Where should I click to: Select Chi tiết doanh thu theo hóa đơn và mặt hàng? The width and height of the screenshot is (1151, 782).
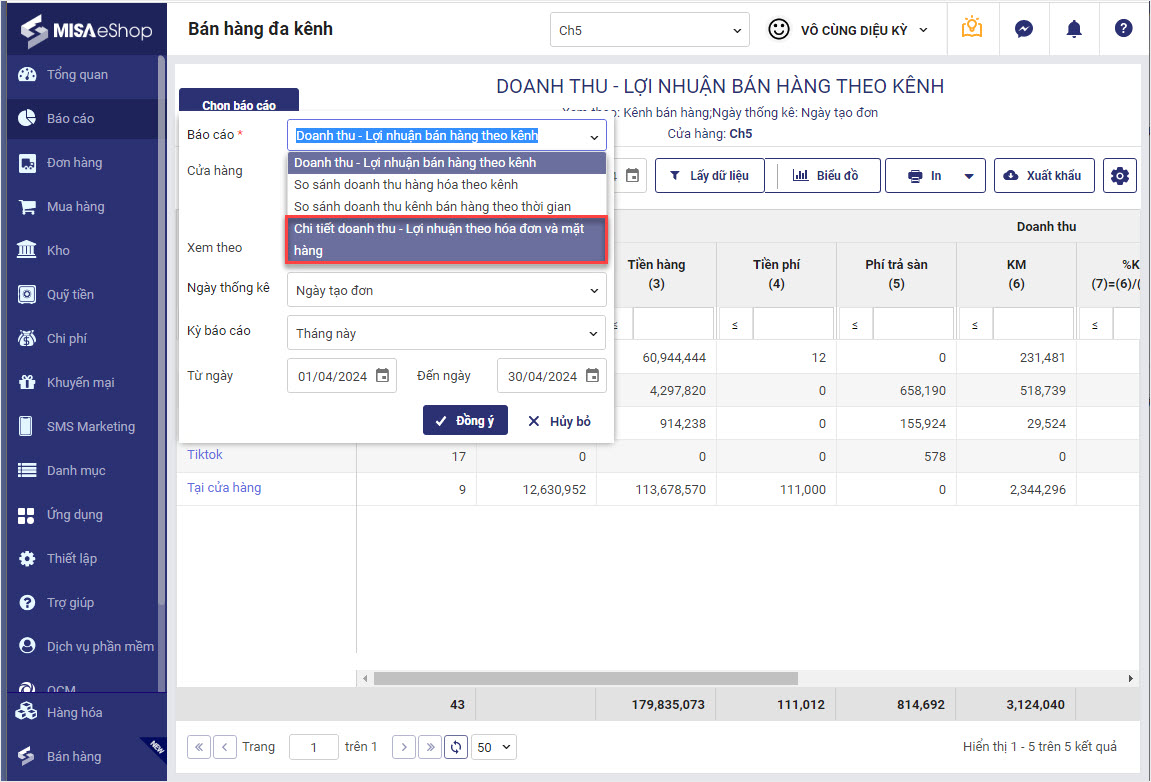click(x=446, y=239)
